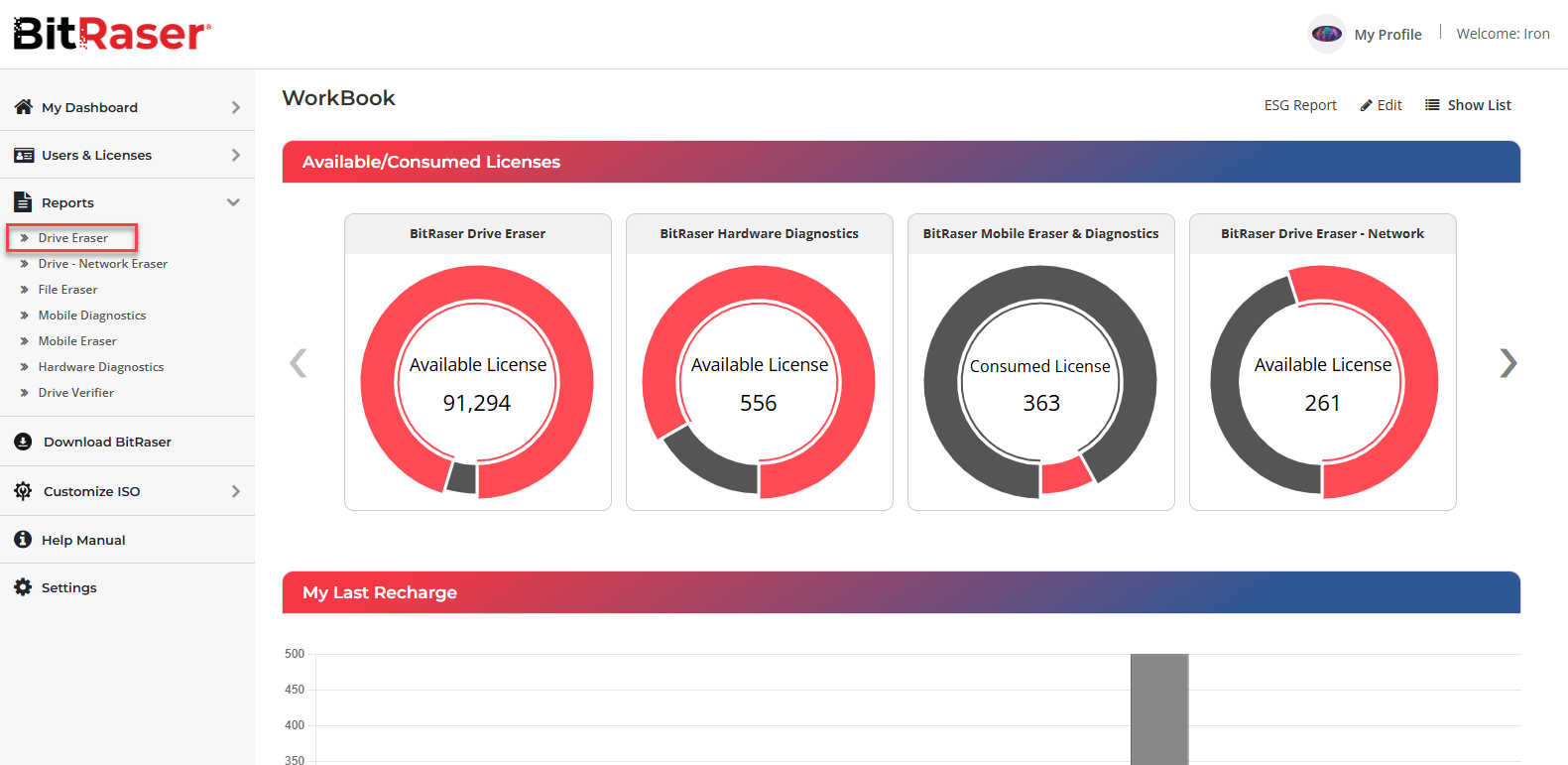Screen dimensions: 1568x765
Task: Click the Settings gear icon
Action: point(23,587)
